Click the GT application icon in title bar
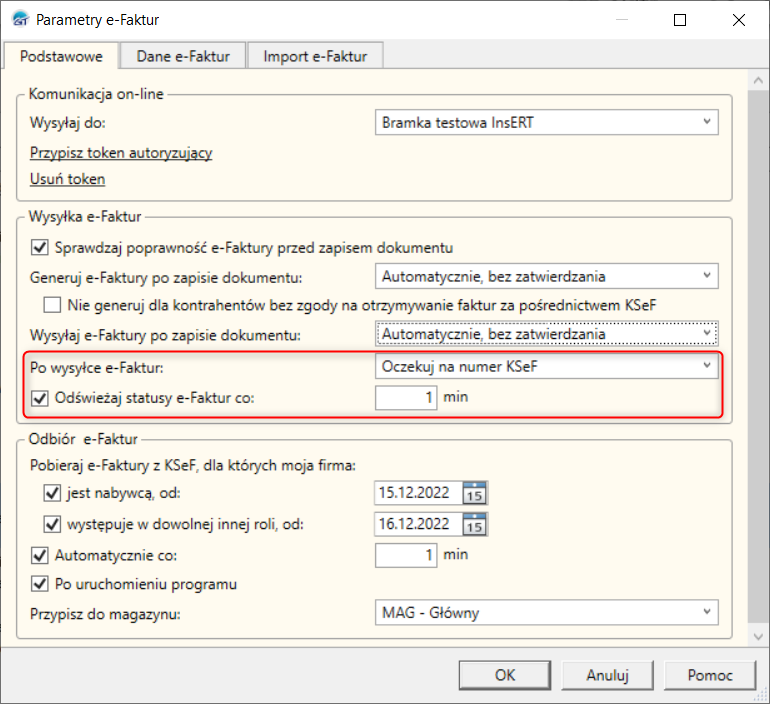770x704 pixels. [18, 19]
